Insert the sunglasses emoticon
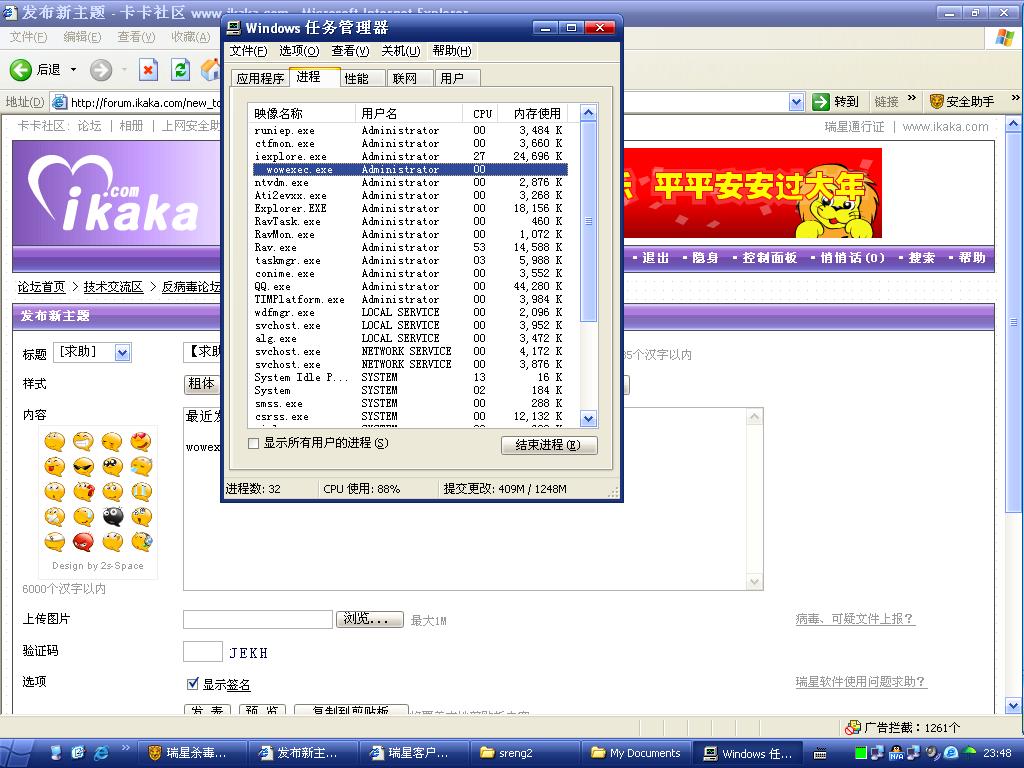 click(x=84, y=466)
